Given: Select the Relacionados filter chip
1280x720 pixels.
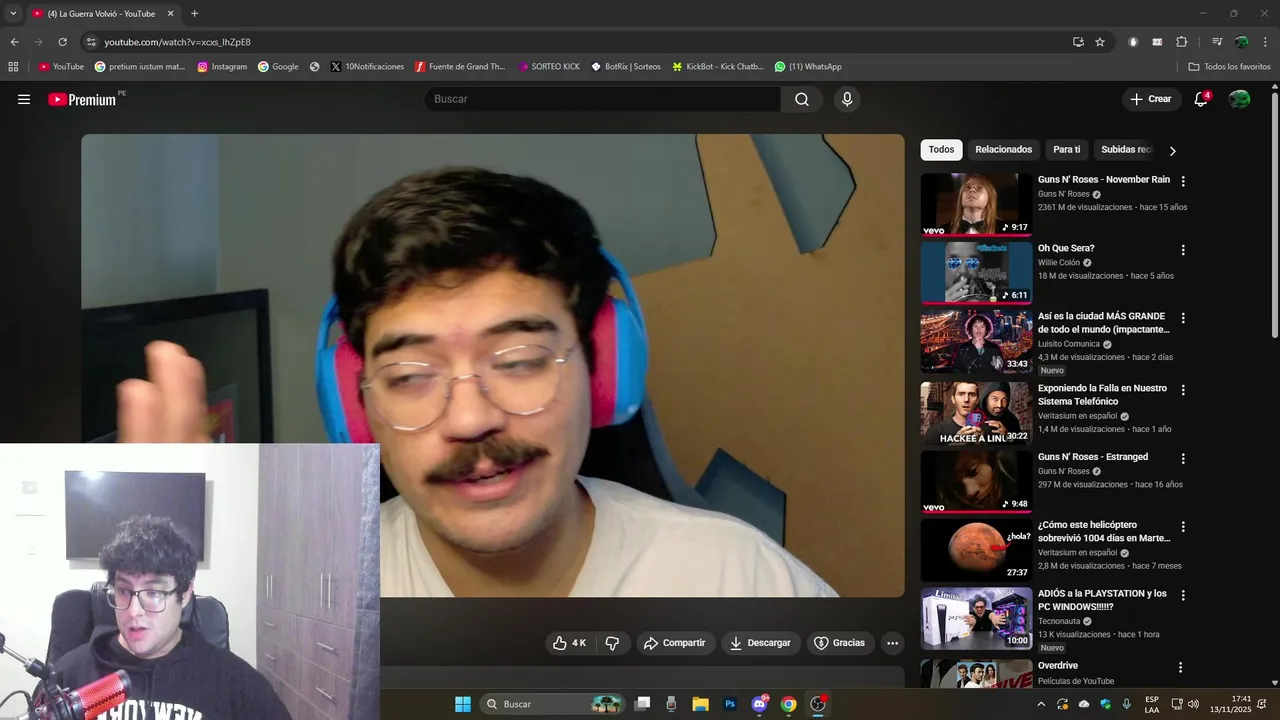Looking at the screenshot, I should click(x=1003, y=150).
